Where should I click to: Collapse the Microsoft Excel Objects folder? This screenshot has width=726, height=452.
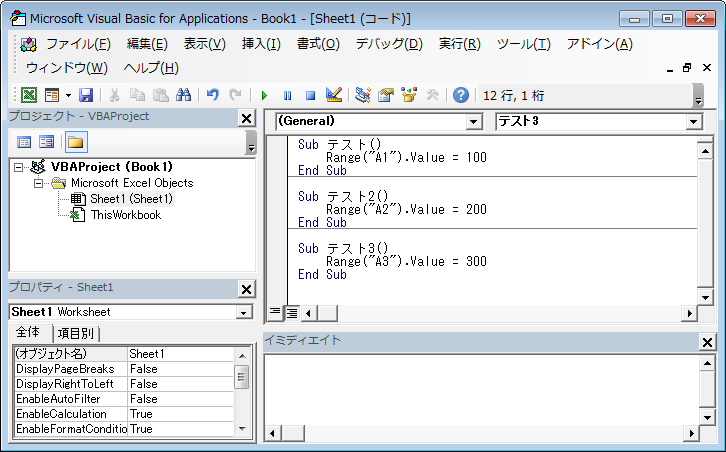[x=38, y=183]
